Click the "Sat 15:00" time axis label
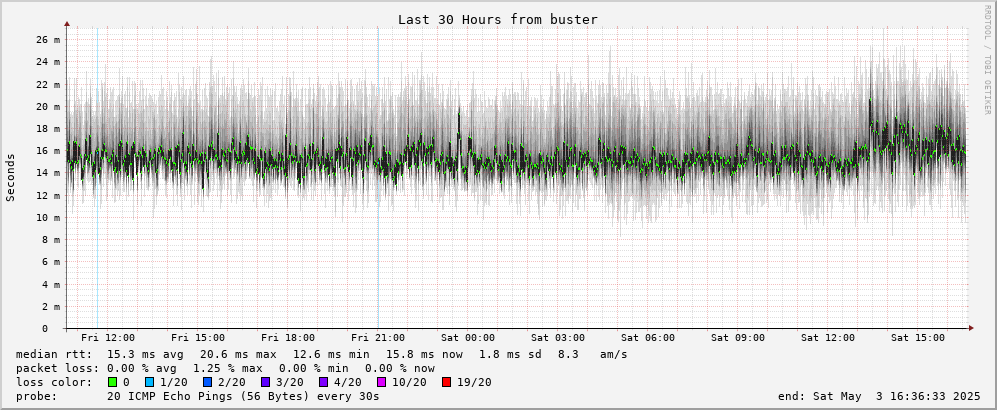This screenshot has height=410, width=997. coord(918,338)
